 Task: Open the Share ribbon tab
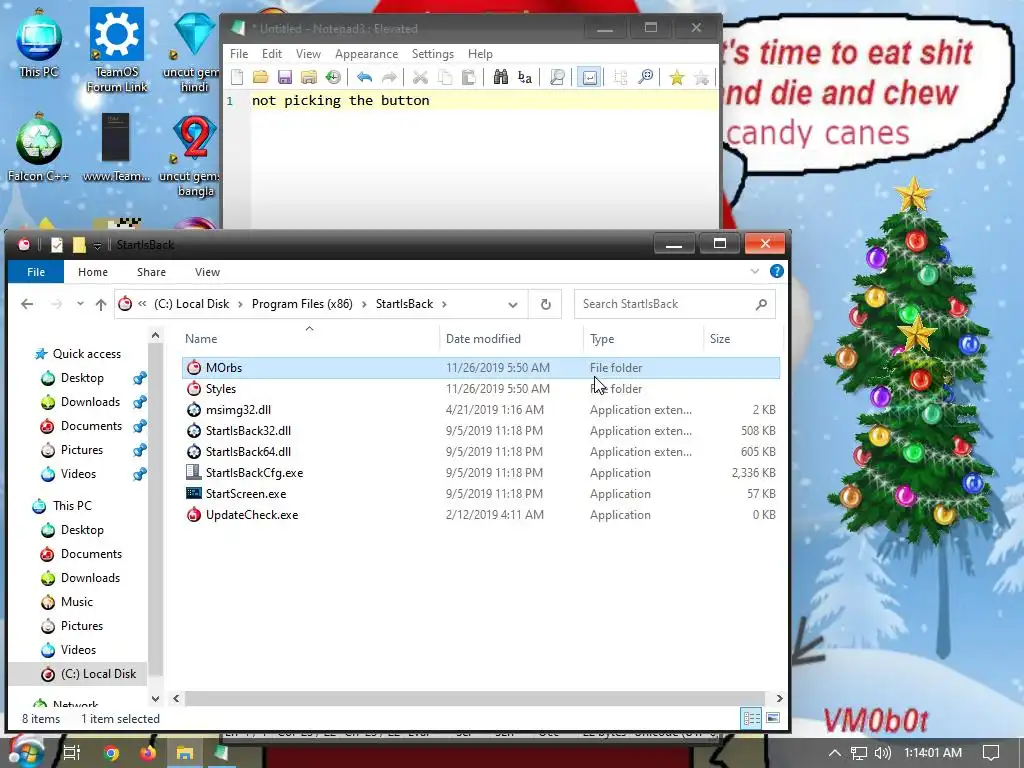point(152,272)
